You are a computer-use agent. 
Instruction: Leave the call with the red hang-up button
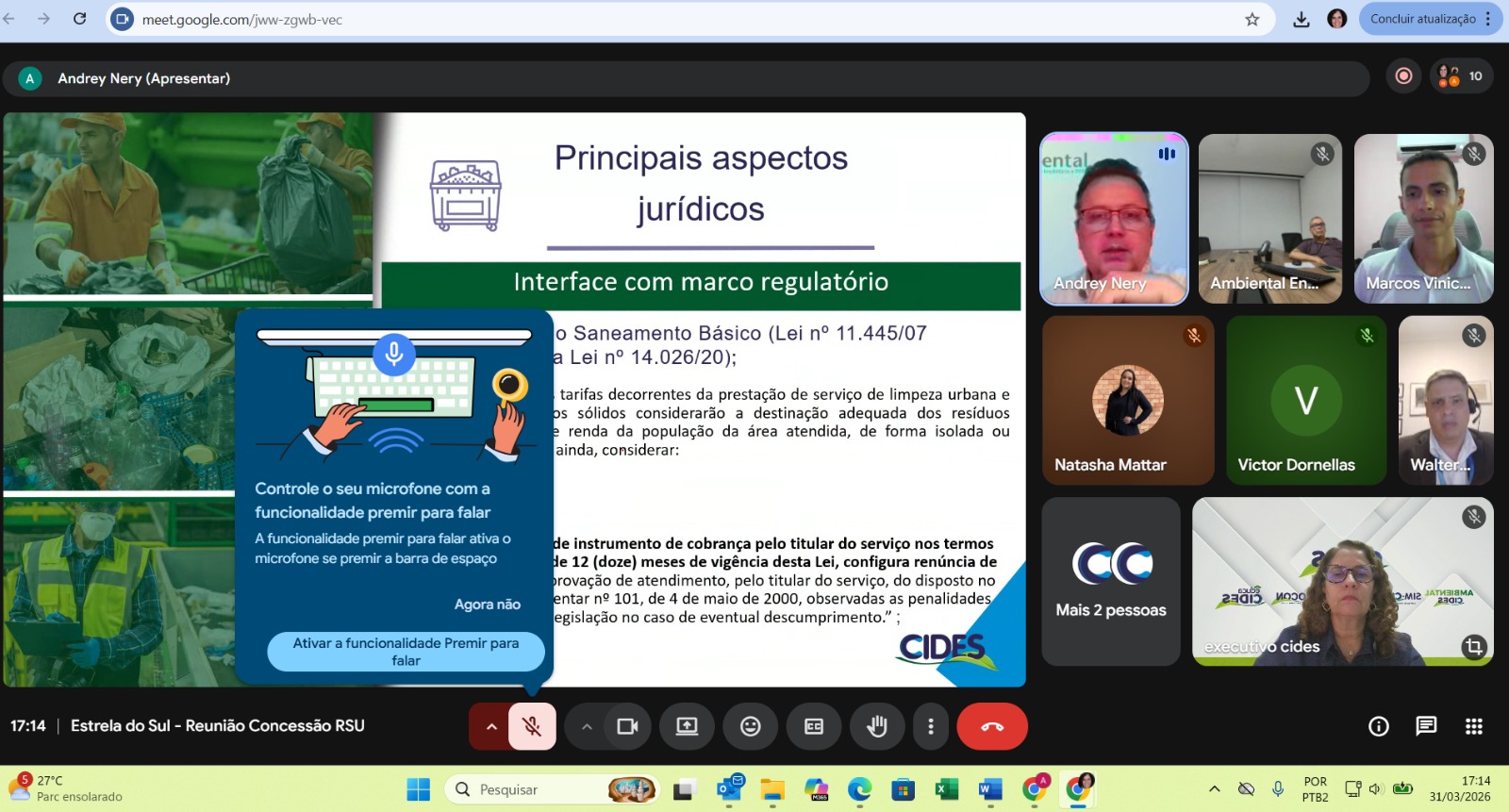[x=992, y=726]
